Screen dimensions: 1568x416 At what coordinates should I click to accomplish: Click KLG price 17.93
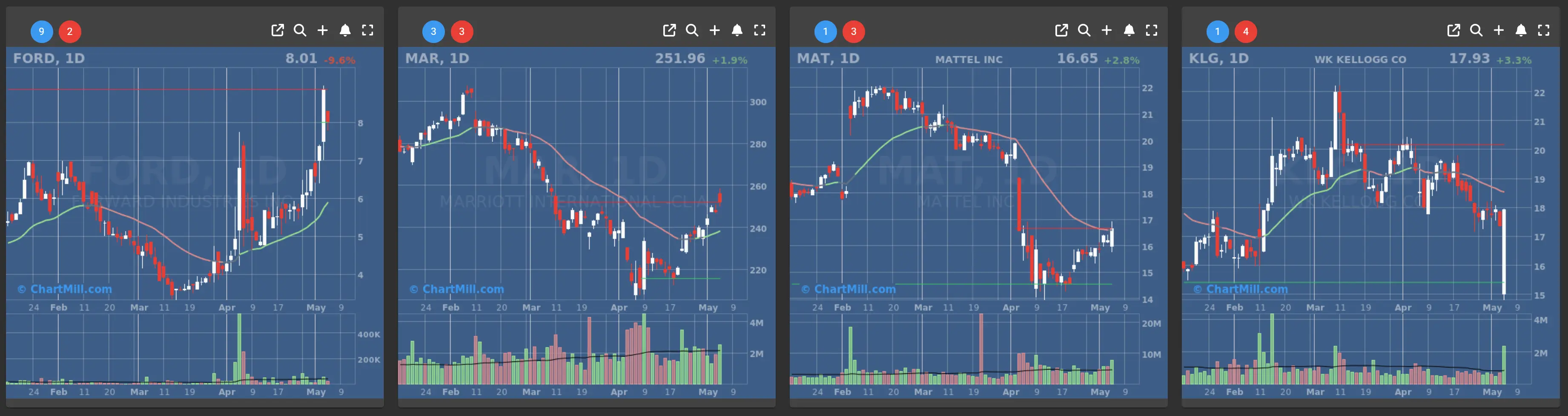(x=1469, y=58)
